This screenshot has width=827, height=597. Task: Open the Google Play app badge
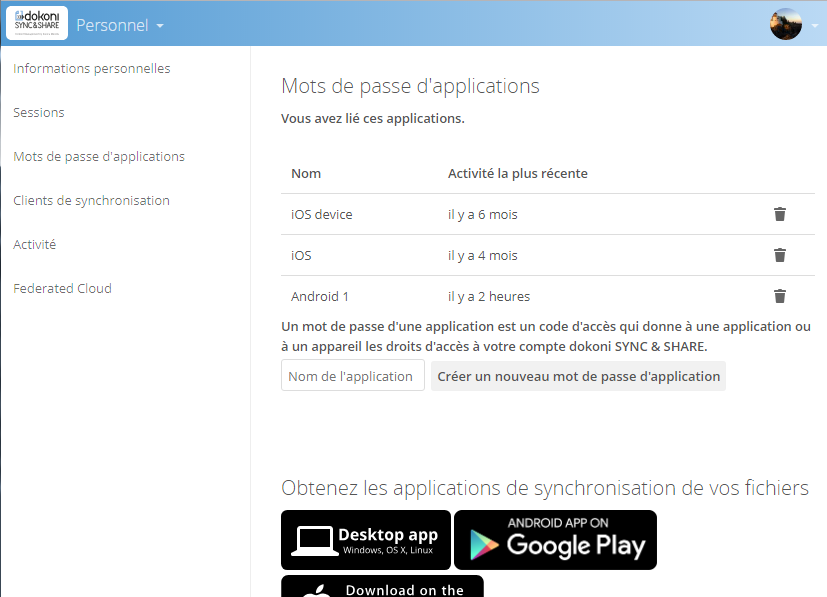pos(555,540)
